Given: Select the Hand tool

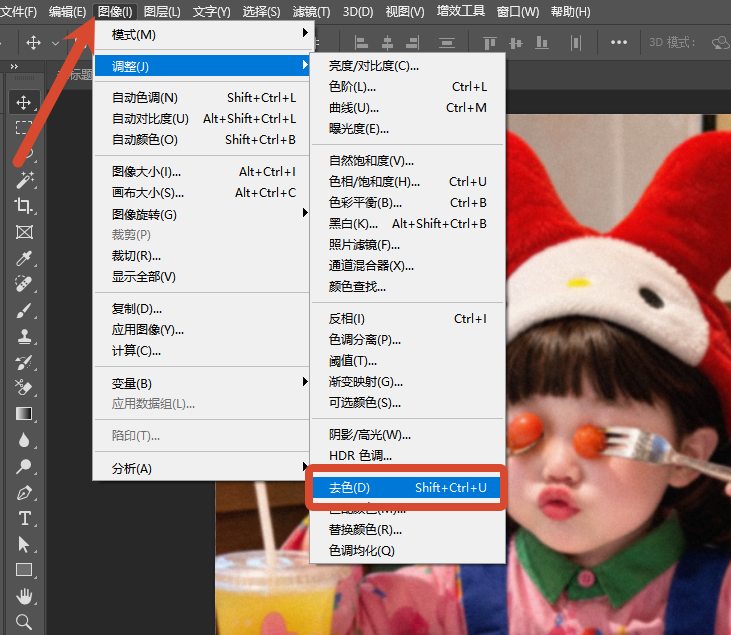Looking at the screenshot, I should (24, 596).
